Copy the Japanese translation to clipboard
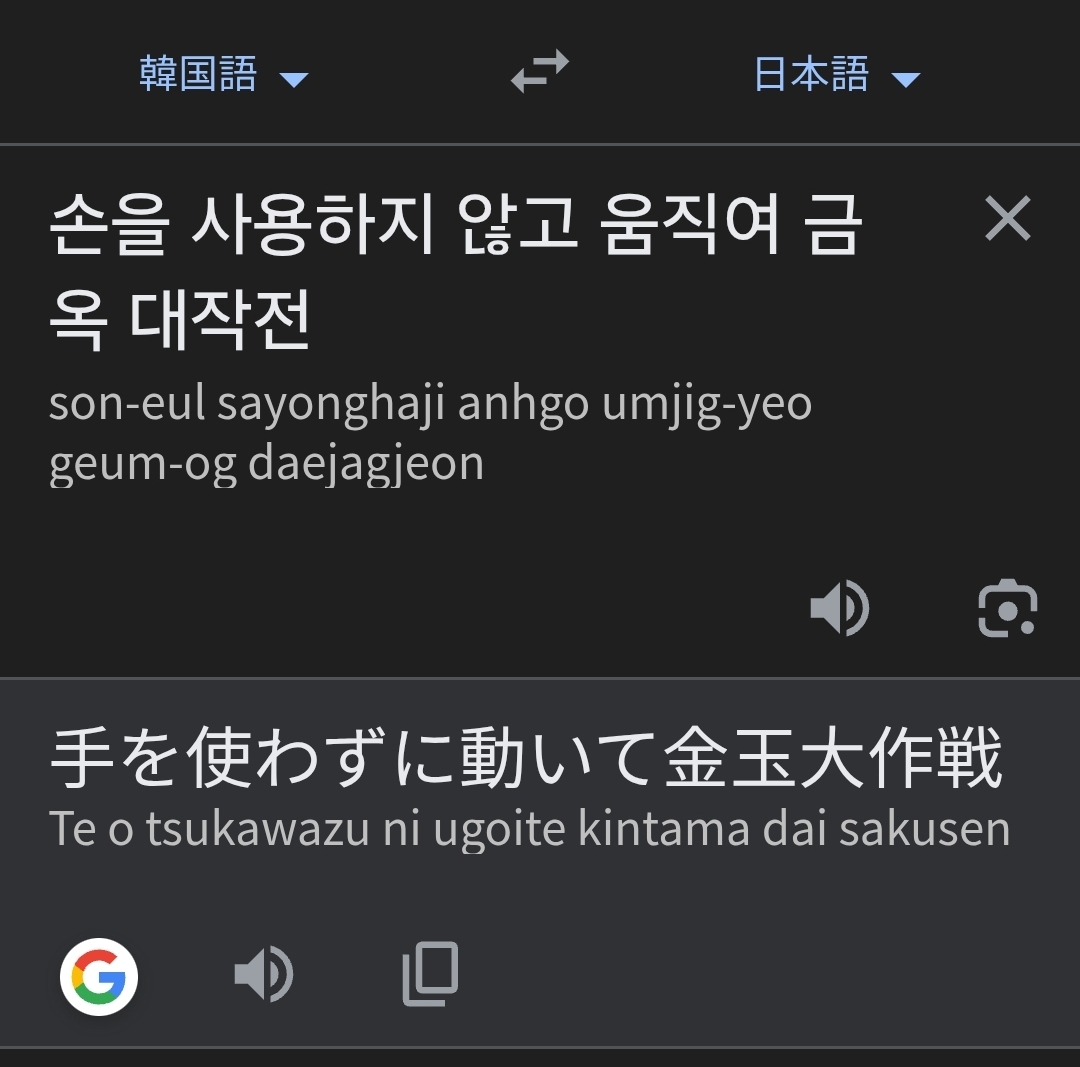This screenshot has width=1080, height=1067. click(x=430, y=974)
